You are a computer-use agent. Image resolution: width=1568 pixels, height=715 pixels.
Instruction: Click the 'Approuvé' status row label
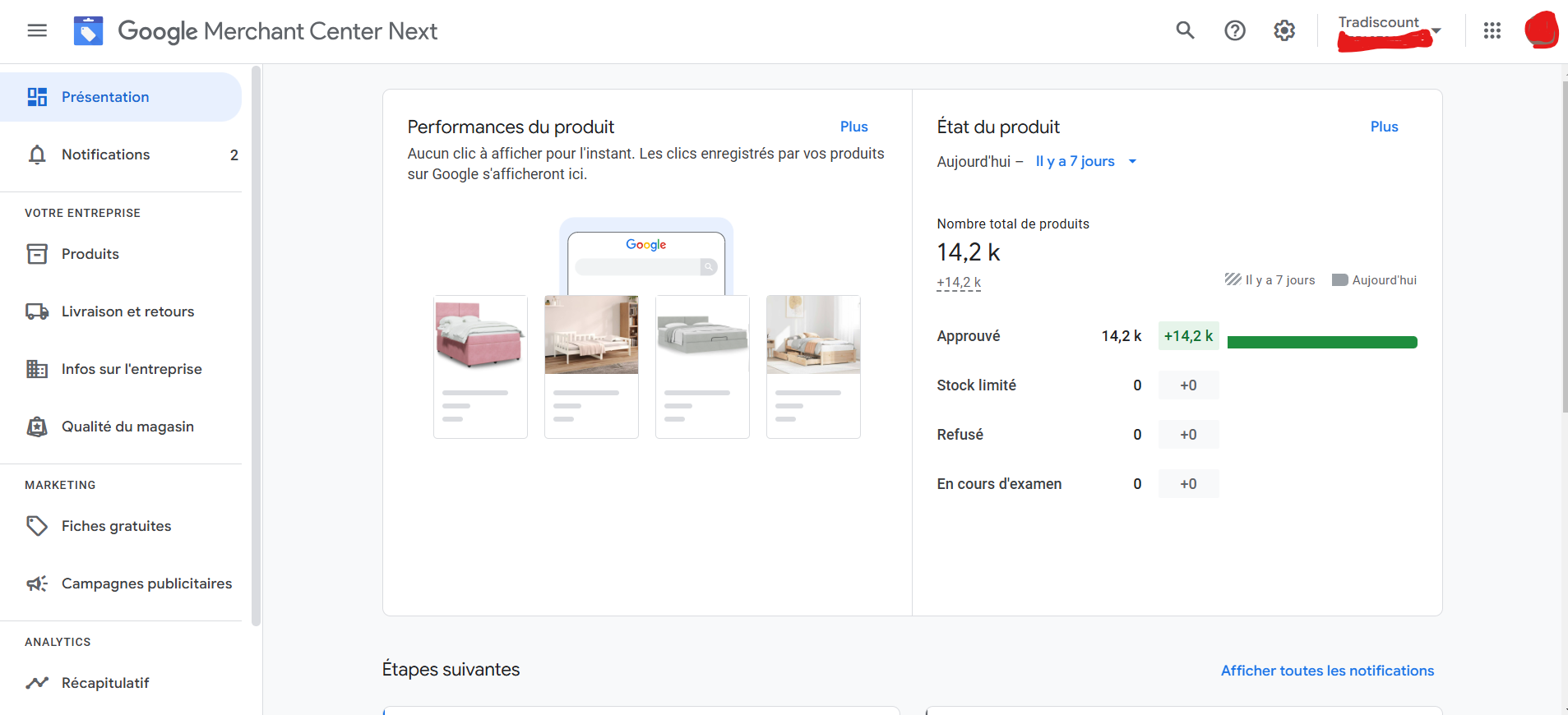pyautogui.click(x=969, y=336)
